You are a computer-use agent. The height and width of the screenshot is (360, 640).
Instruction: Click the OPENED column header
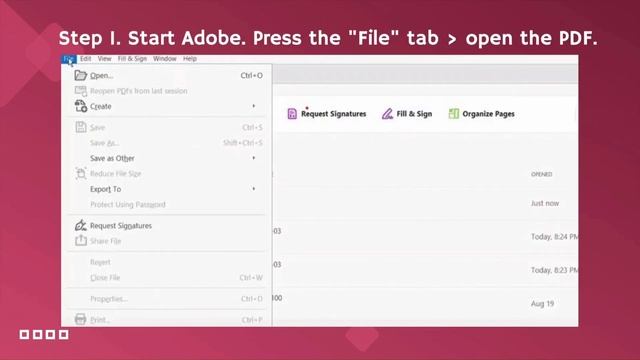point(541,174)
